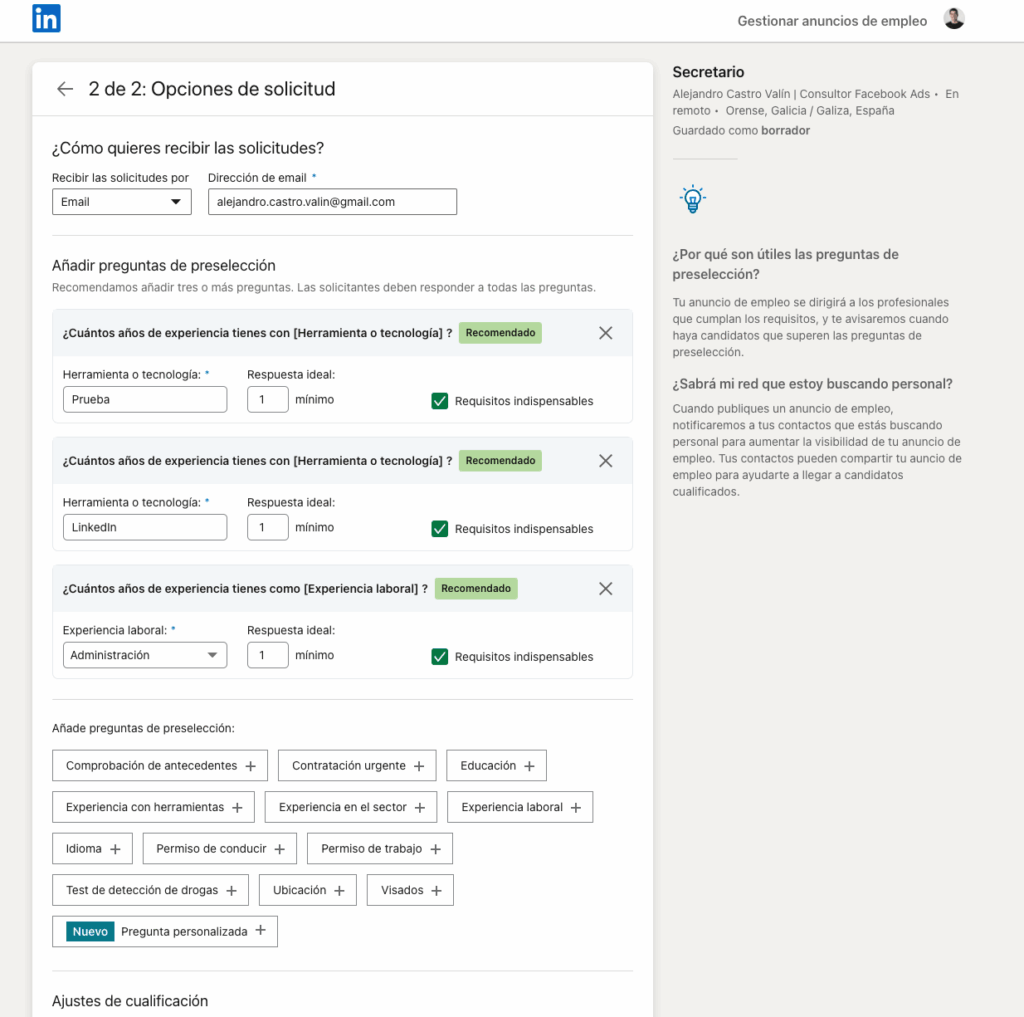This screenshot has height=1017, width=1024.
Task: Add an Idioma screening question
Action: (92, 848)
